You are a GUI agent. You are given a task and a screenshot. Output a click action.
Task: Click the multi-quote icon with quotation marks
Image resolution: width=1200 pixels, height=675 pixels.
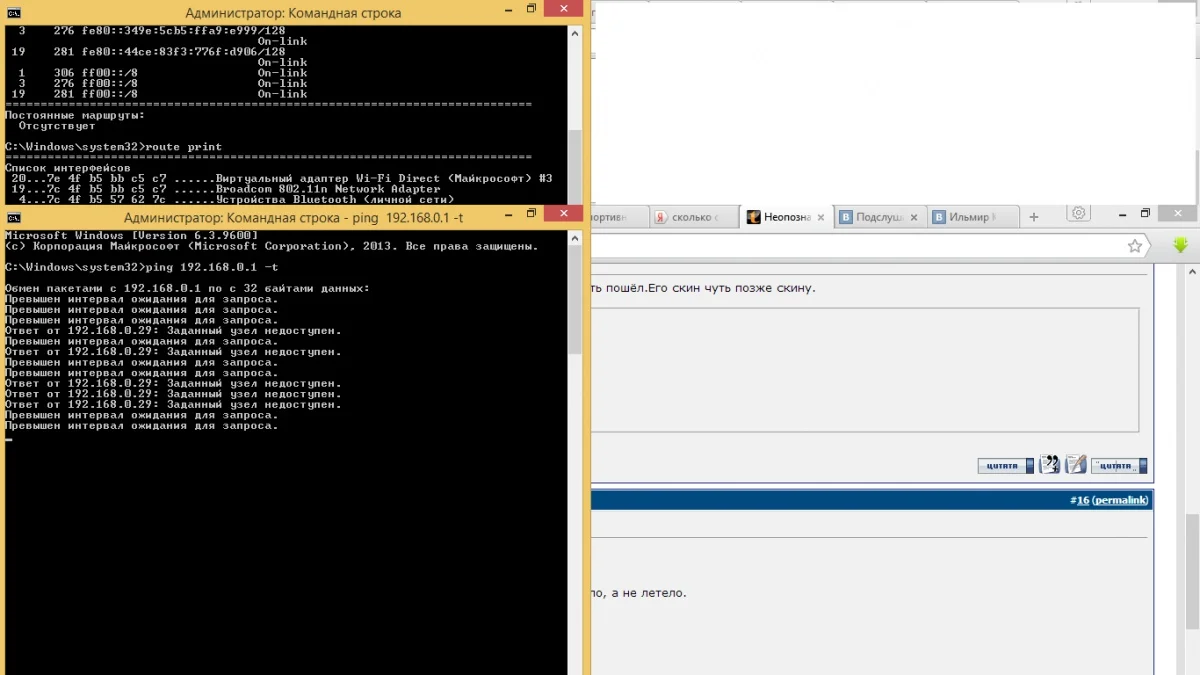(x=1049, y=465)
